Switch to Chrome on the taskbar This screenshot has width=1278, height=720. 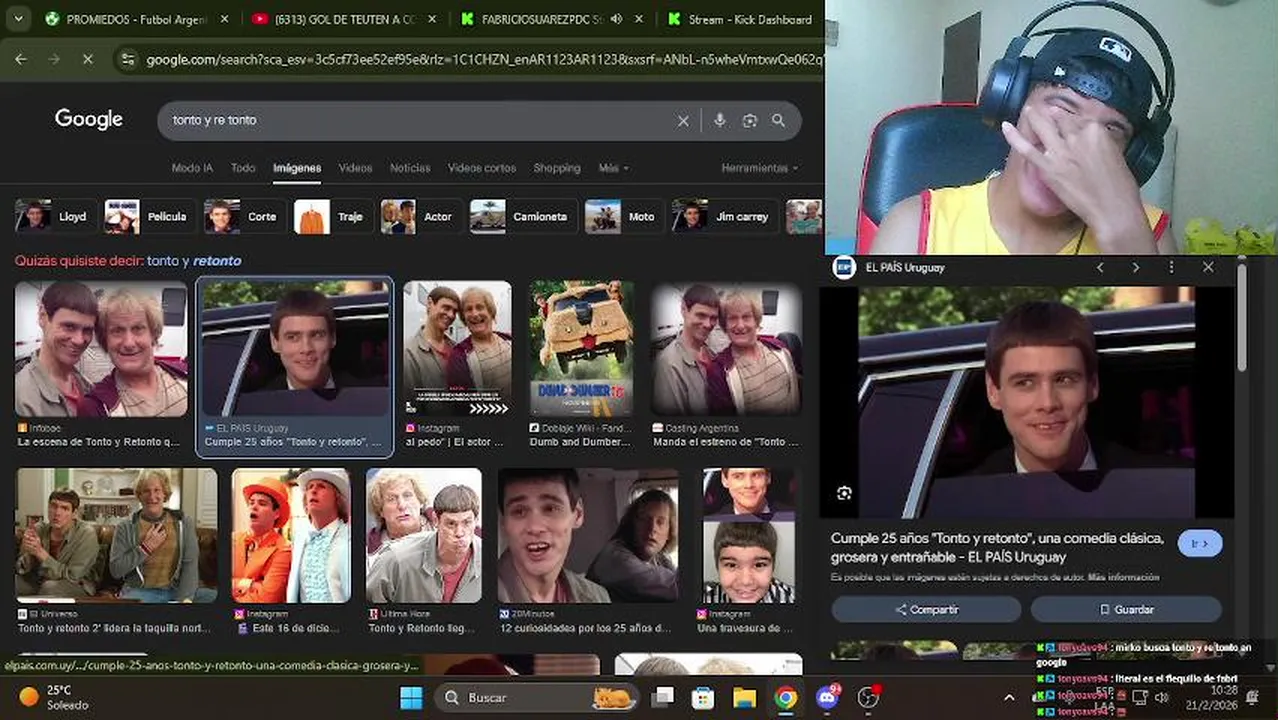click(x=786, y=697)
